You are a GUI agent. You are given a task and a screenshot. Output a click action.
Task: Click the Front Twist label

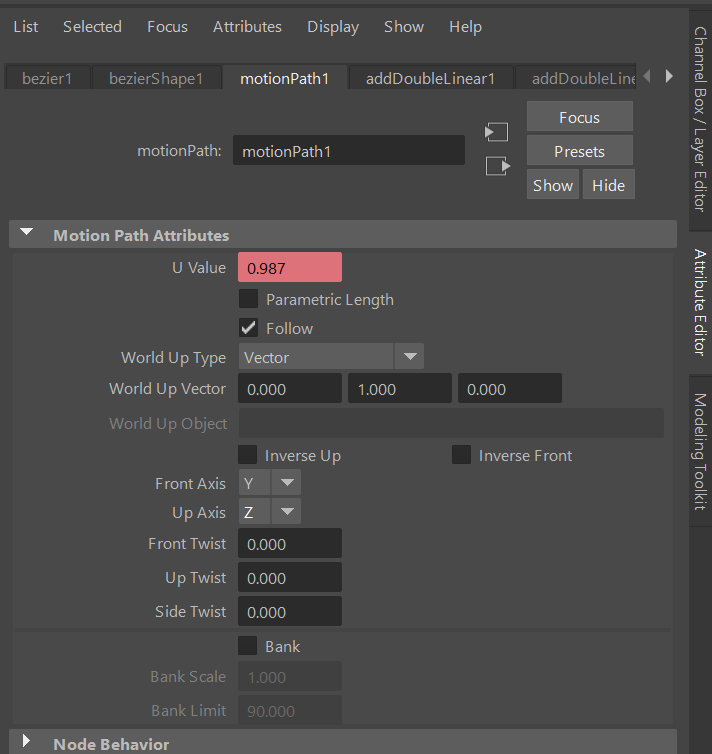187,543
